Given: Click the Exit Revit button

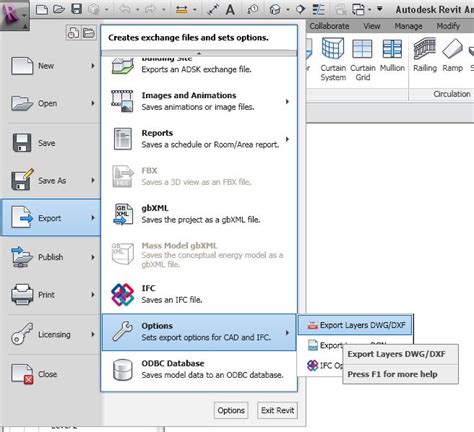Looking at the screenshot, I should (277, 410).
